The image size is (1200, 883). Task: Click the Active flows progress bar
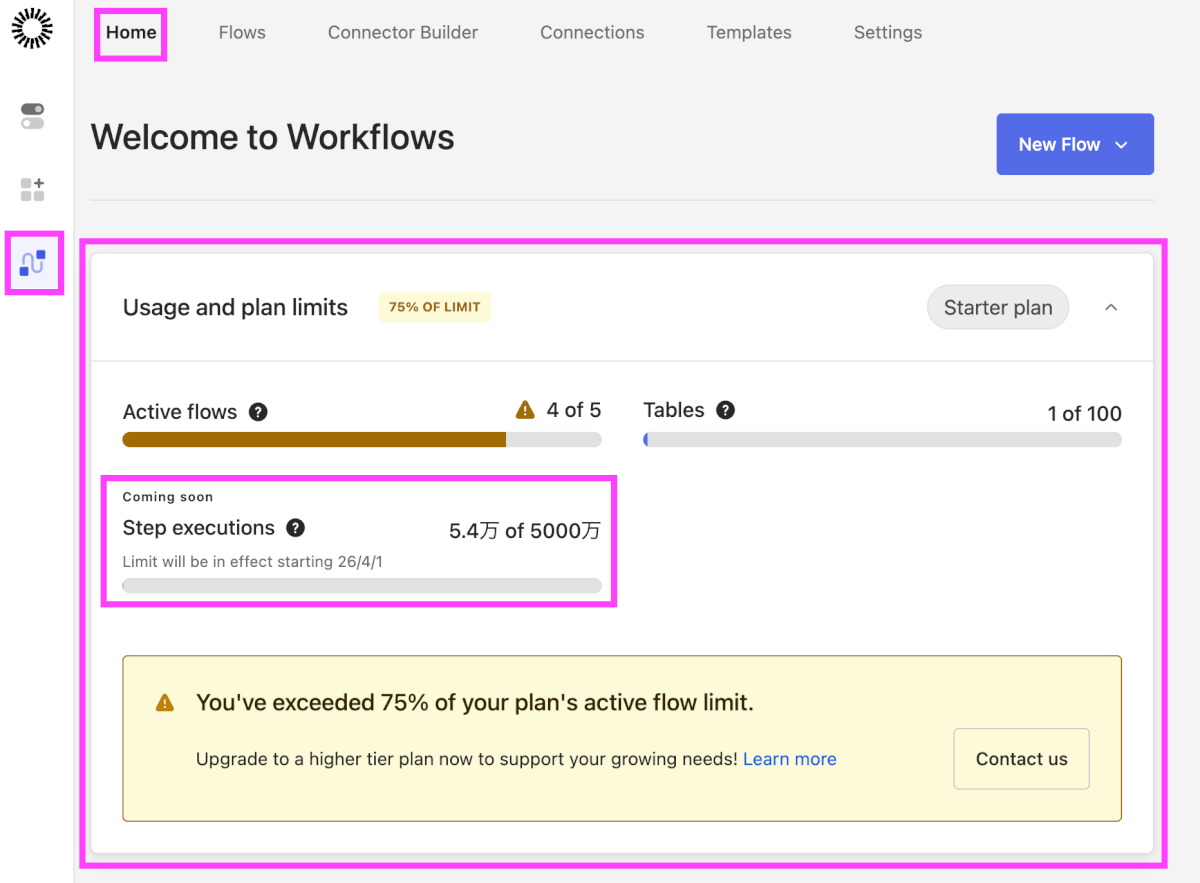click(361, 439)
